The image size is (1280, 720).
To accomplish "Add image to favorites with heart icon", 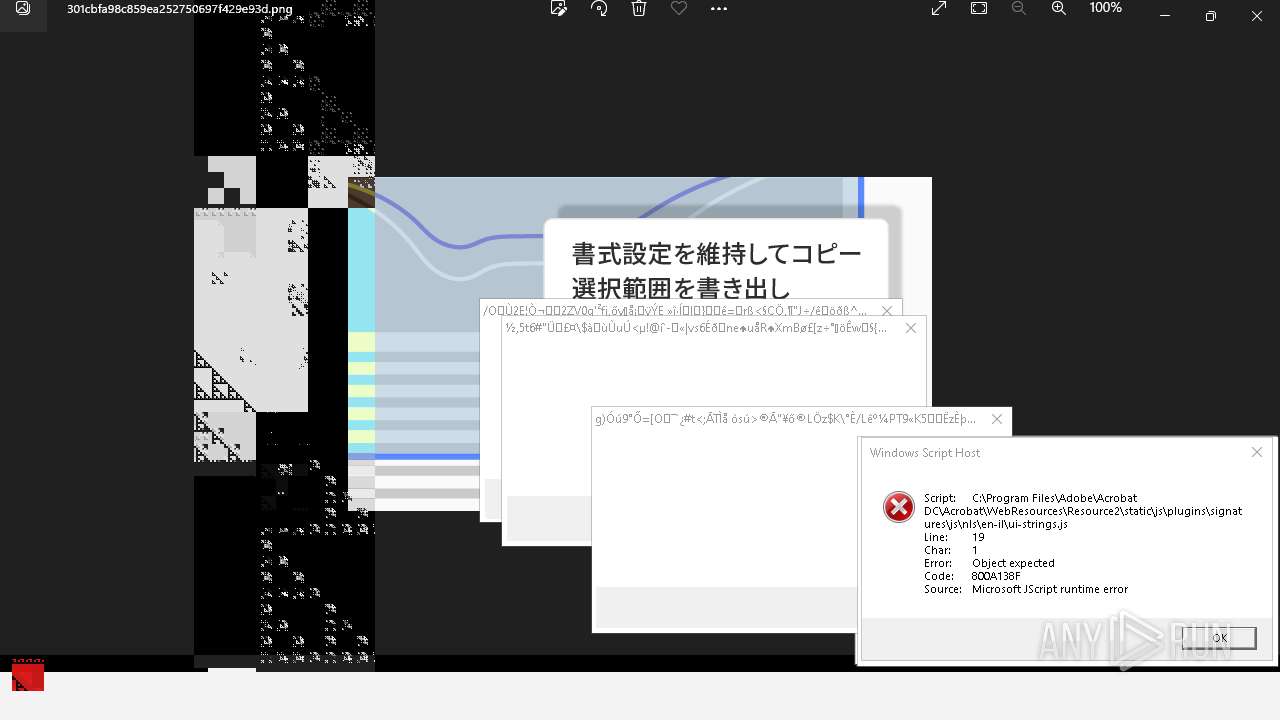I will pyautogui.click(x=679, y=8).
